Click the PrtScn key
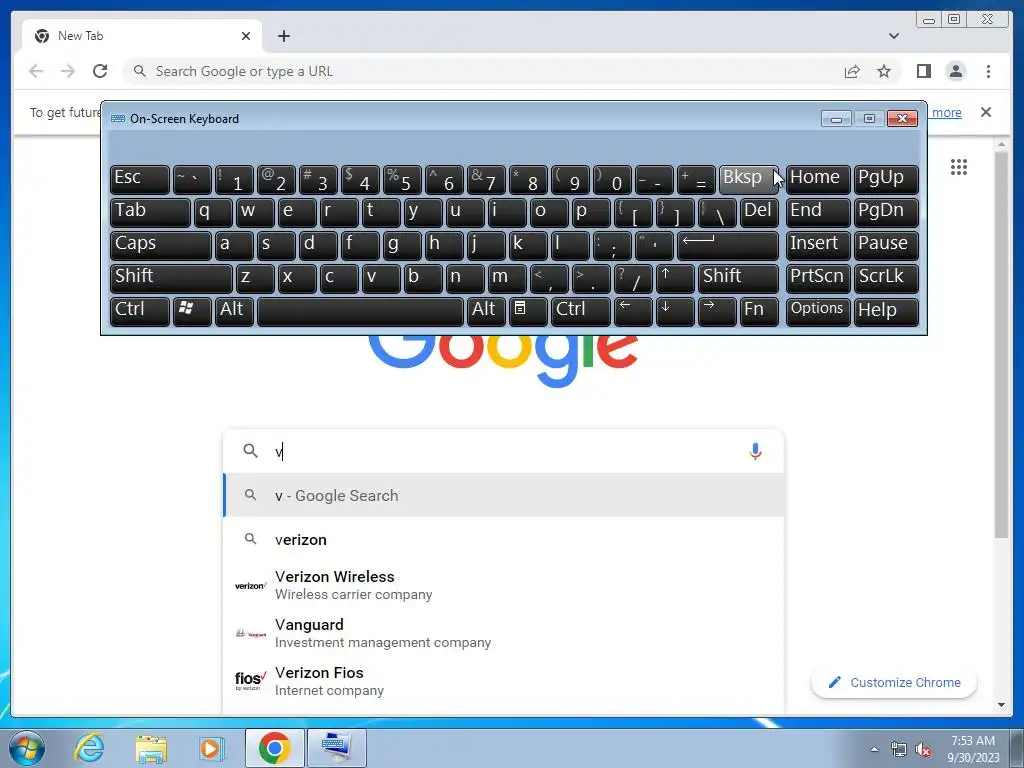 pos(818,278)
